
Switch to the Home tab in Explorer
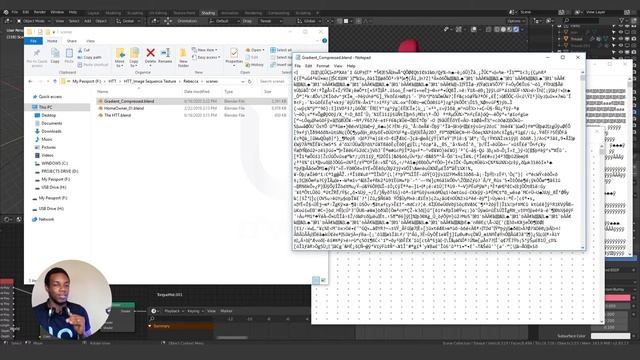point(52,41)
